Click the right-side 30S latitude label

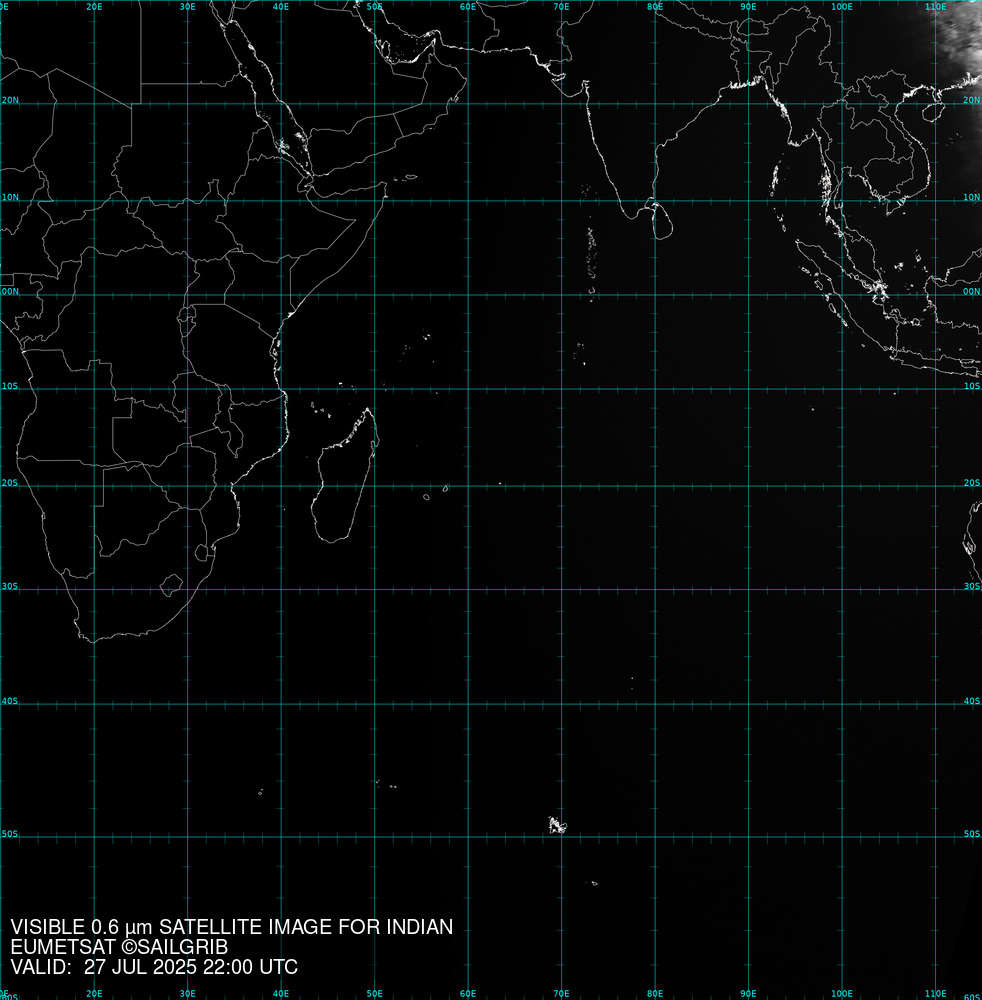click(x=972, y=587)
